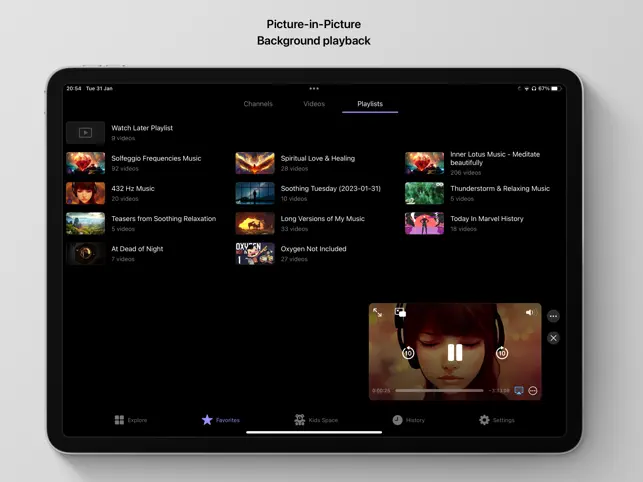Open the Kids Space tab in the bottom bar
Viewport: 643px width, 482px height.
point(316,420)
